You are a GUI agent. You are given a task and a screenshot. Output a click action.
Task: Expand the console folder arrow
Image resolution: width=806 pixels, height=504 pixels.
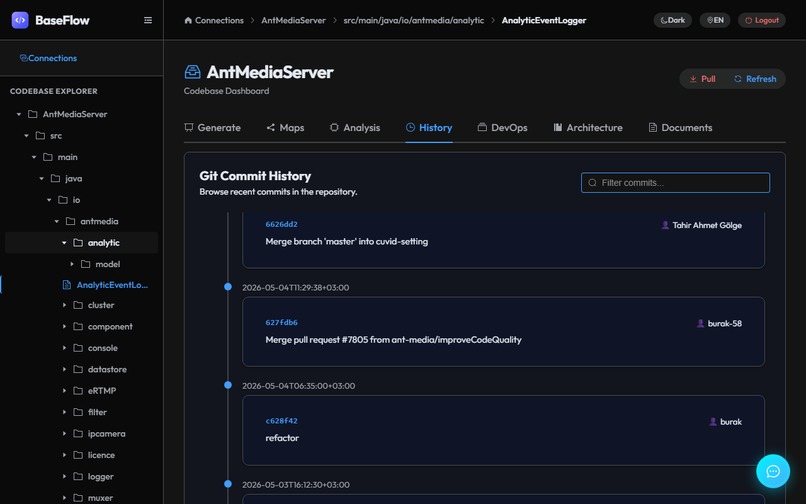[64, 348]
